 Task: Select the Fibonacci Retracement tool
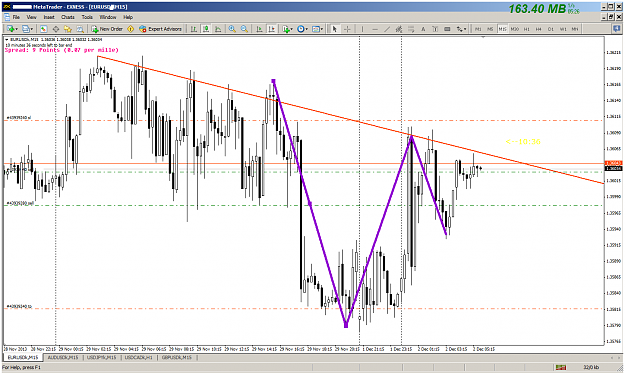(x=411, y=29)
